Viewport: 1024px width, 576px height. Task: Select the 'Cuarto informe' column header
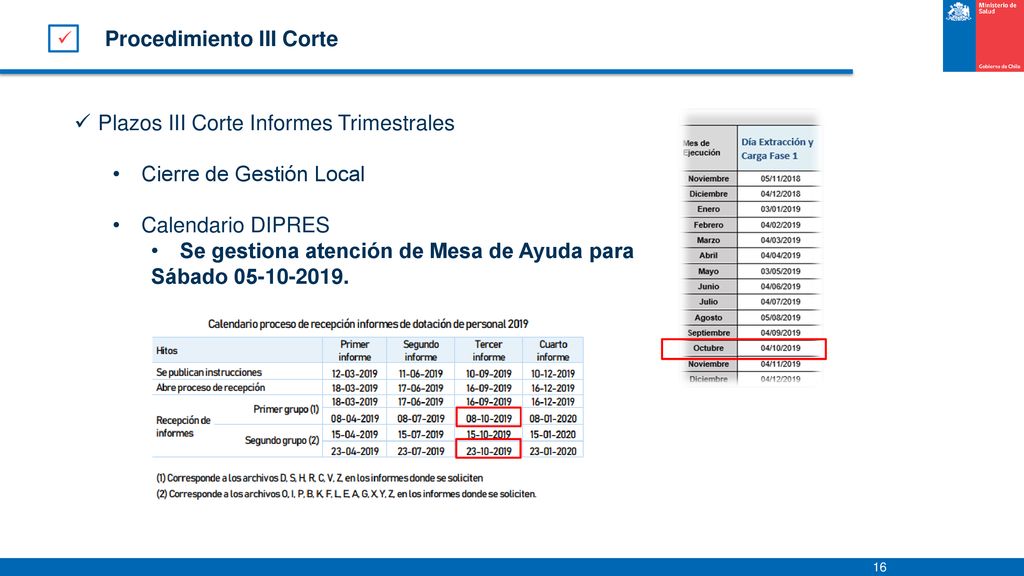[553, 351]
